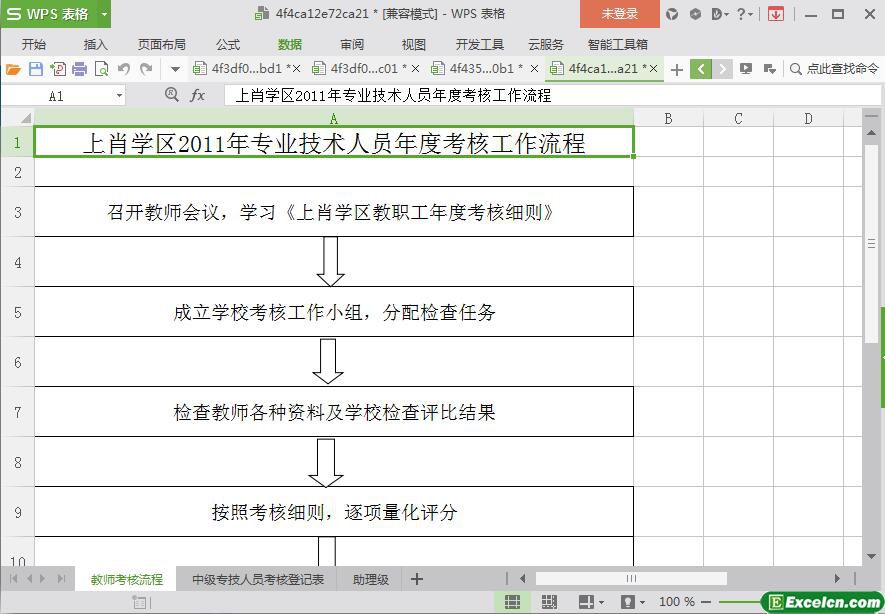This screenshot has width=885, height=614.
Task: Click the WPS skin icon in title bar
Action: coord(672,14)
